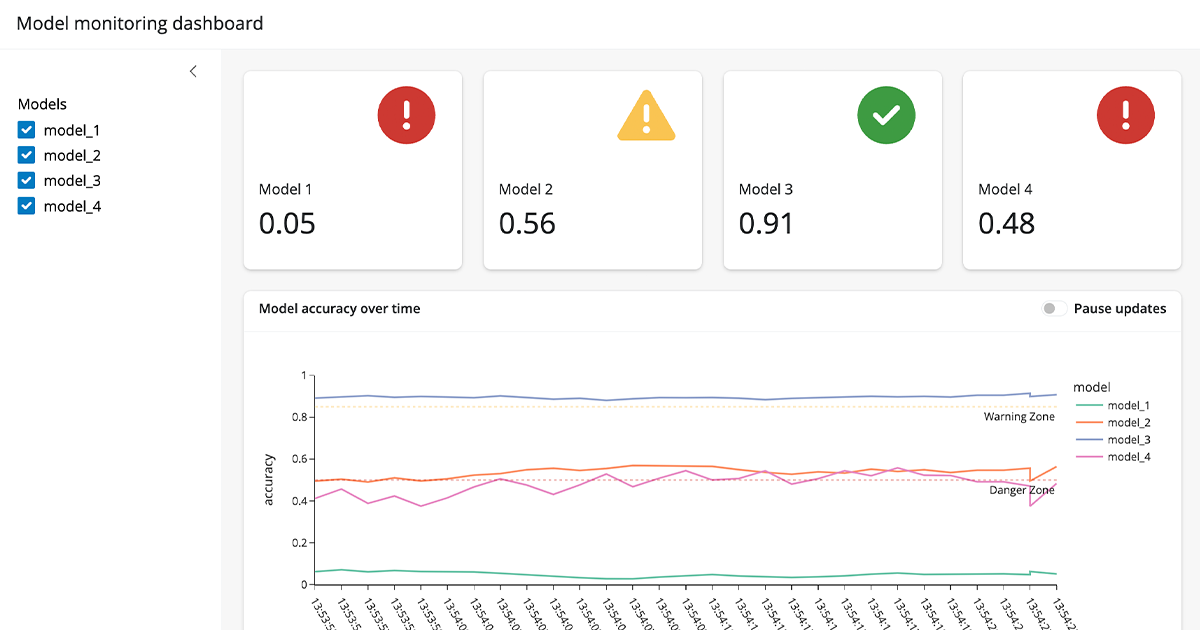Select model_3 legend entry in chart
This screenshot has height=630, width=1200.
pos(1128,439)
